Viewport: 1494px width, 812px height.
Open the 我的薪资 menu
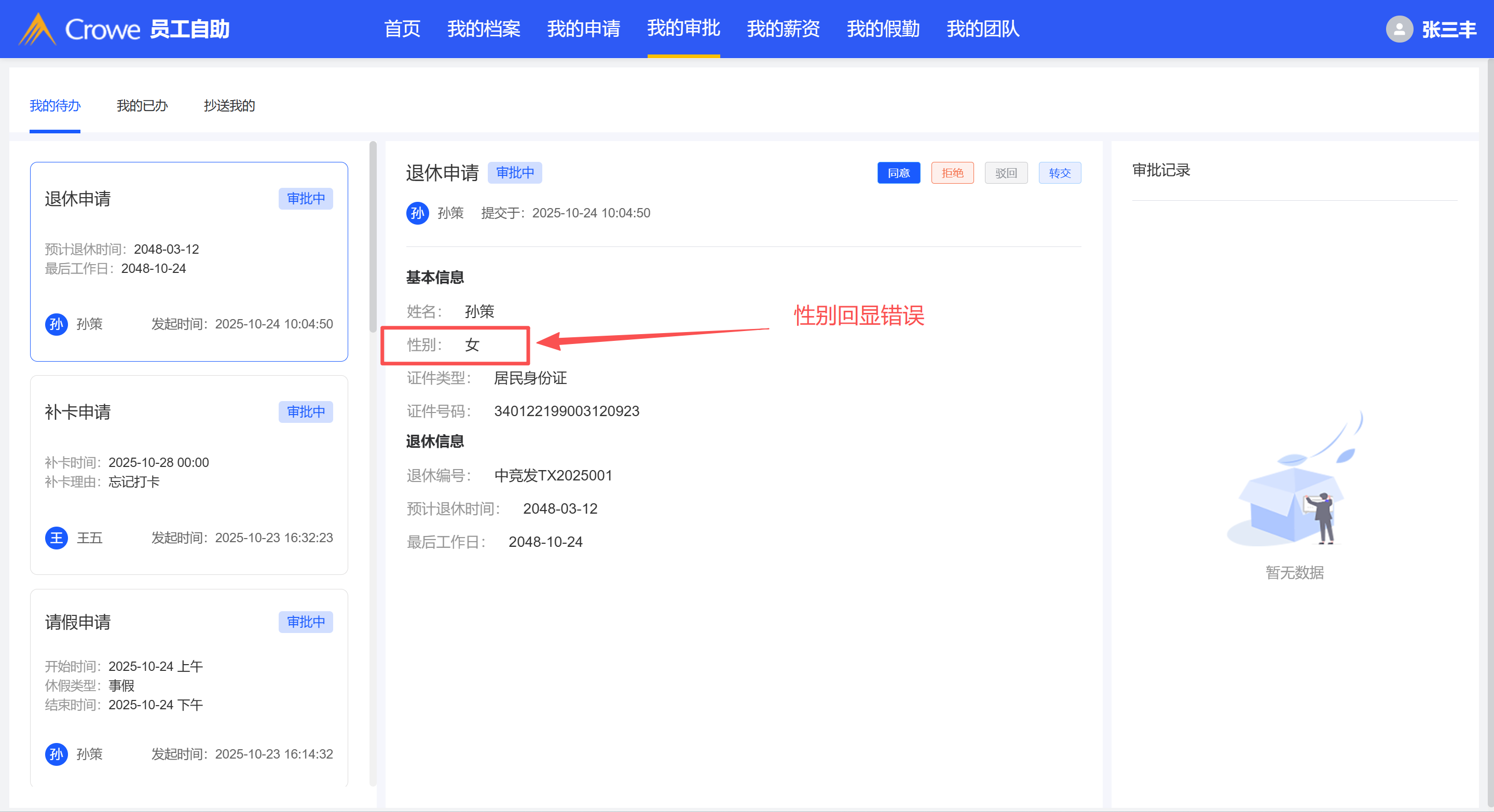click(x=783, y=29)
